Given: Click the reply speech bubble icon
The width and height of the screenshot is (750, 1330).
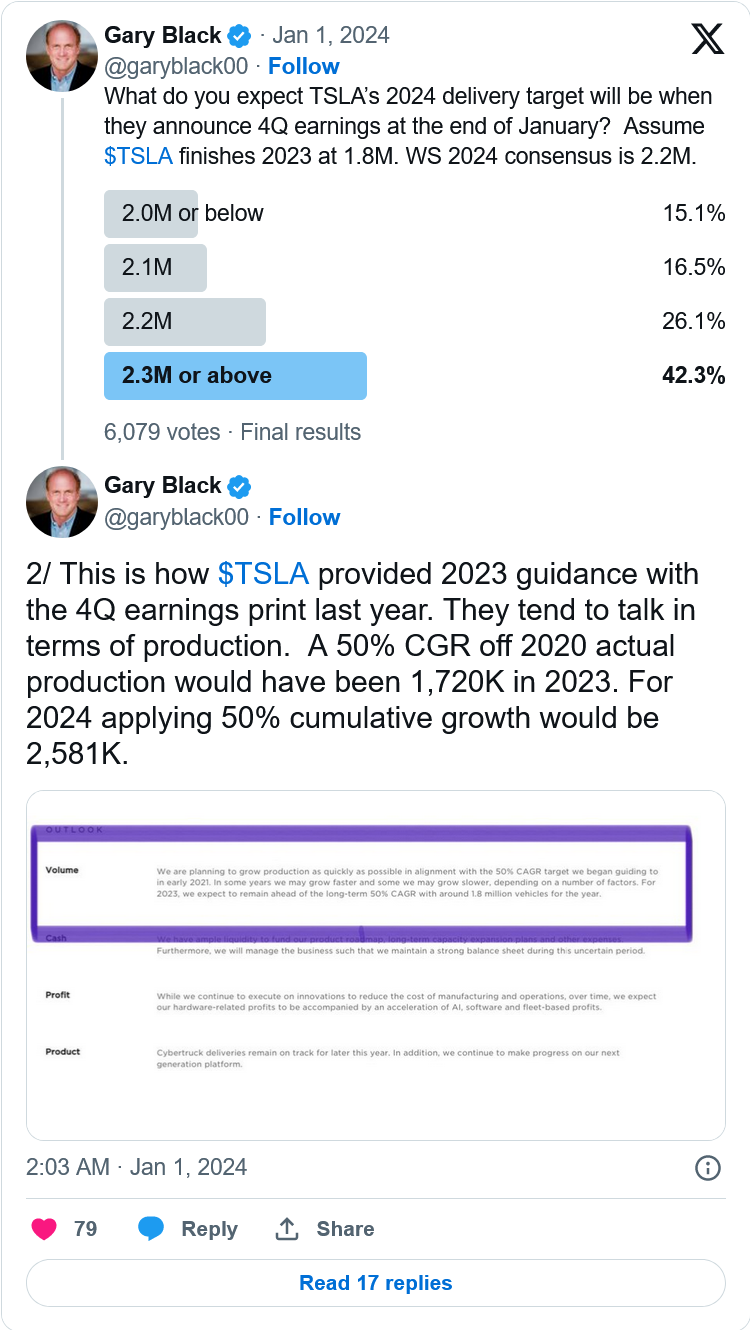Looking at the screenshot, I should pos(151,1228).
